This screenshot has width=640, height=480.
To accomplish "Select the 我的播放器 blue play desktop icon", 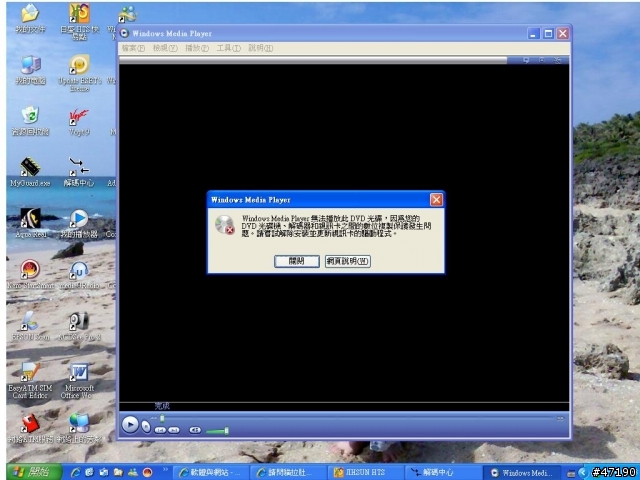I will coord(79,223).
